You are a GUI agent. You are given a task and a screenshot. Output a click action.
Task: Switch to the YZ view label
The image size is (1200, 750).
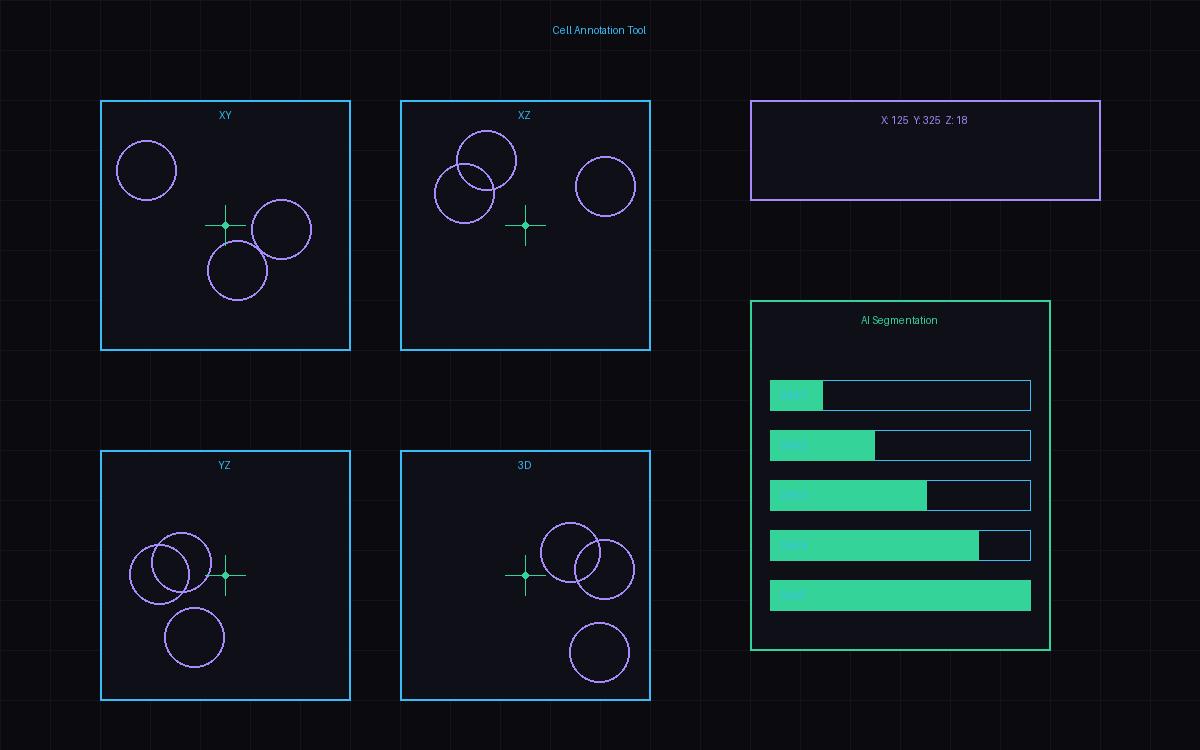(x=224, y=466)
